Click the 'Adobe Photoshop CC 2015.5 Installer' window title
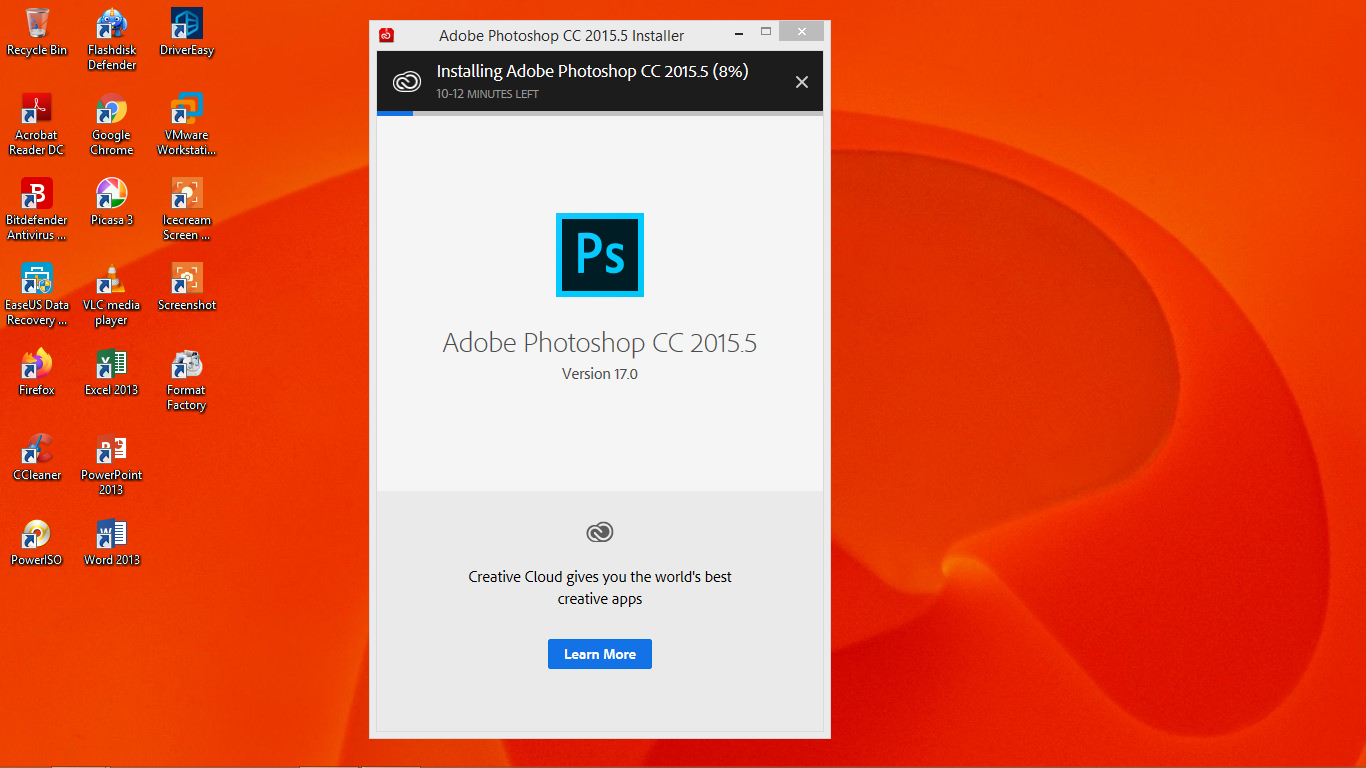Screen dimensions: 1366x768 [562, 36]
